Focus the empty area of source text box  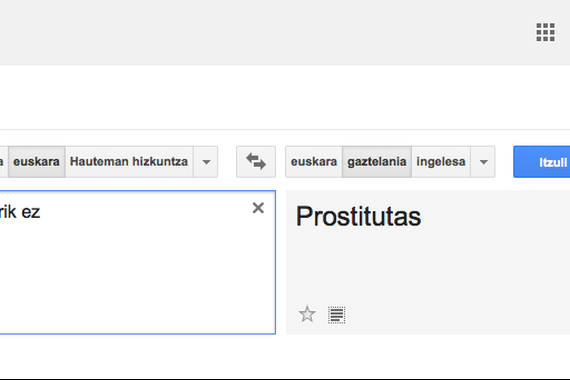coord(135,276)
